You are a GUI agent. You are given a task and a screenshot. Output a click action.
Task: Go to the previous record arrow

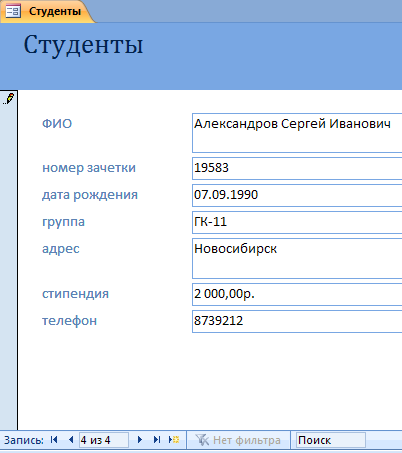click(71, 440)
